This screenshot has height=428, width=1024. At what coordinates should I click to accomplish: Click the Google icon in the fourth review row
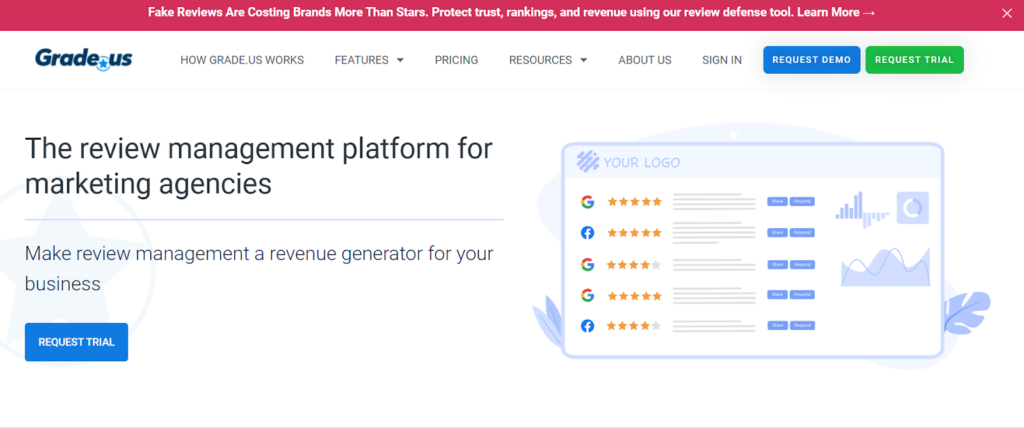pyautogui.click(x=587, y=295)
